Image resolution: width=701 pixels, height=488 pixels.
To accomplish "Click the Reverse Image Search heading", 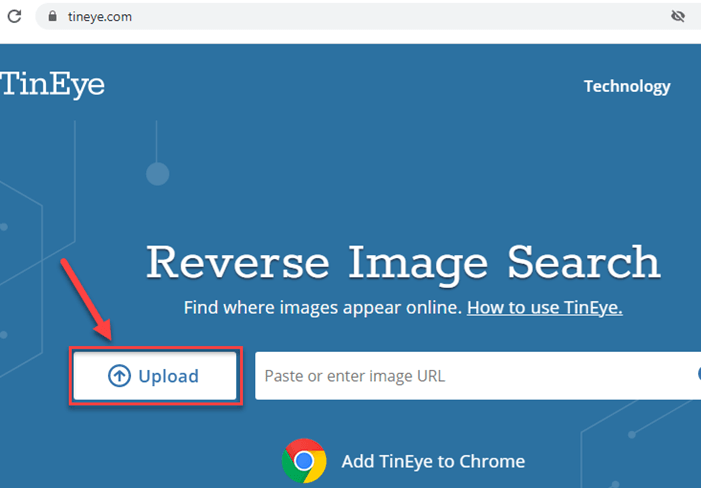I will (403, 263).
